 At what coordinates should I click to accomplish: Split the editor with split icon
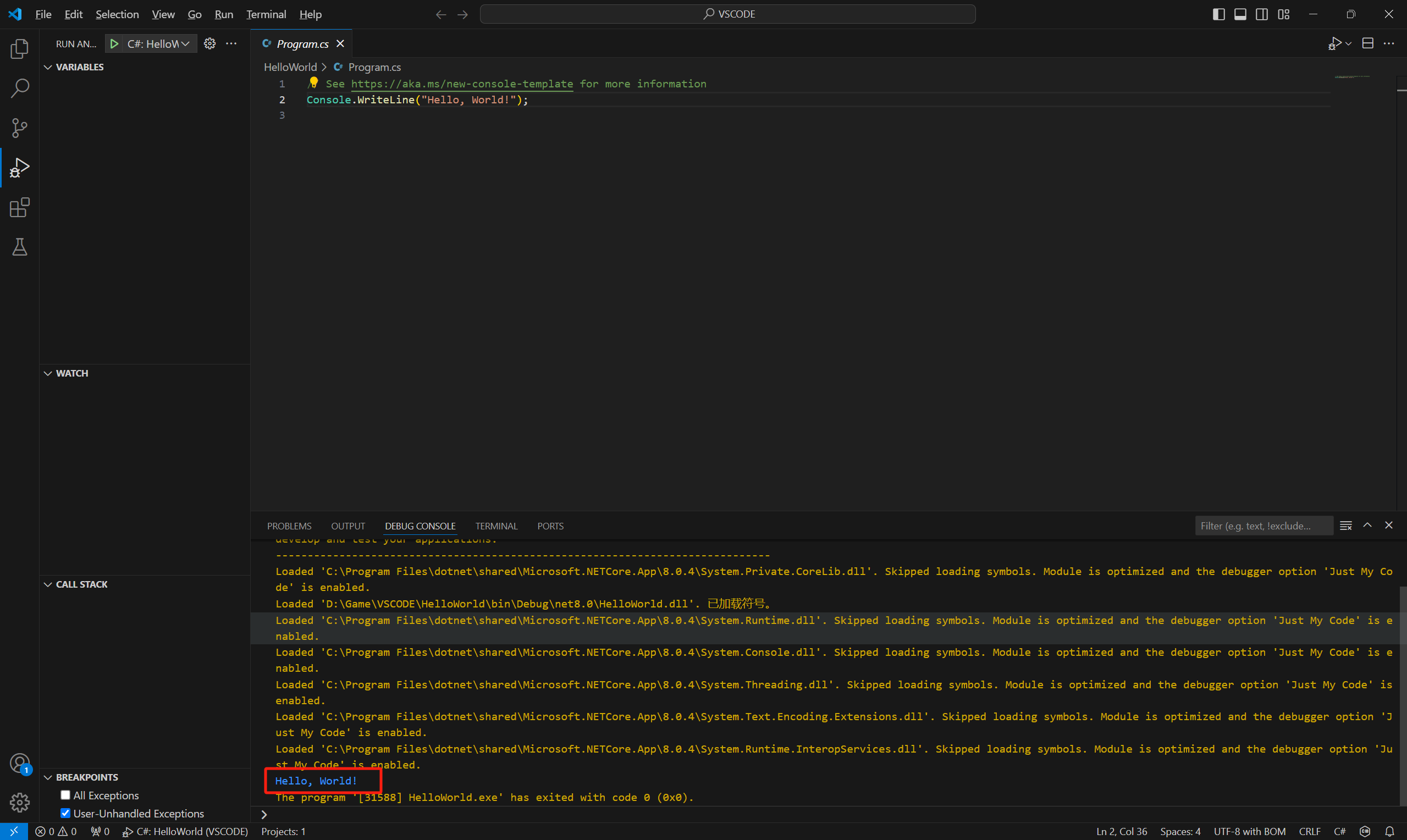click(x=1368, y=43)
